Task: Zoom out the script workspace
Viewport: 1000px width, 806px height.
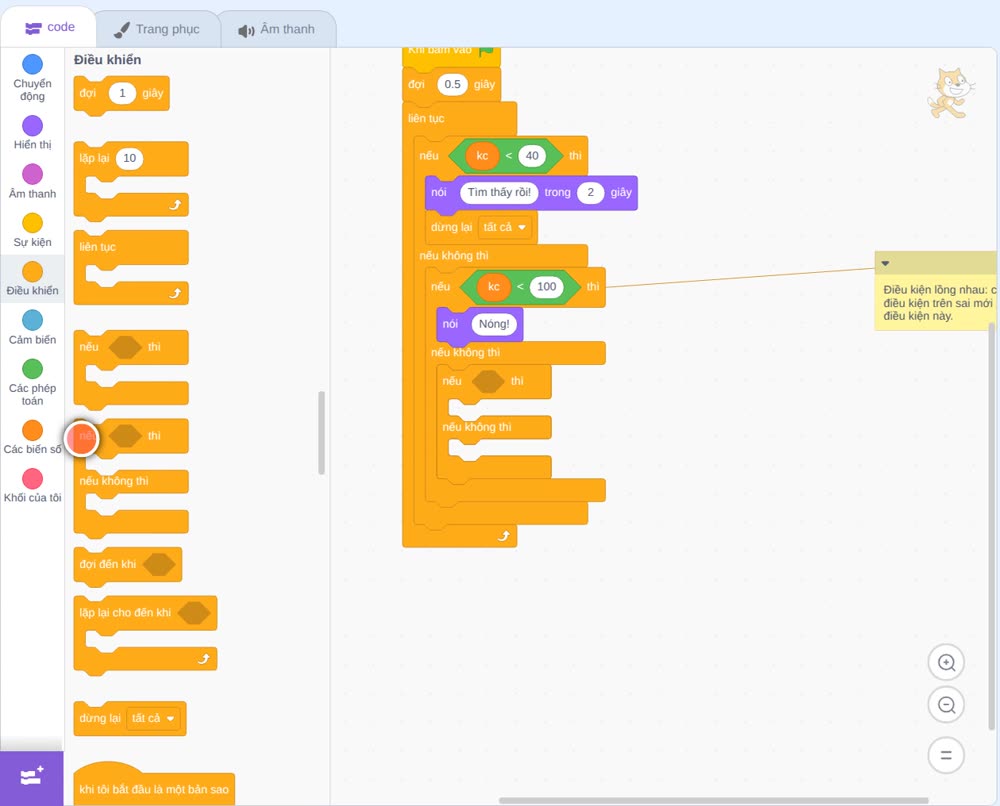Action: pyautogui.click(x=946, y=705)
